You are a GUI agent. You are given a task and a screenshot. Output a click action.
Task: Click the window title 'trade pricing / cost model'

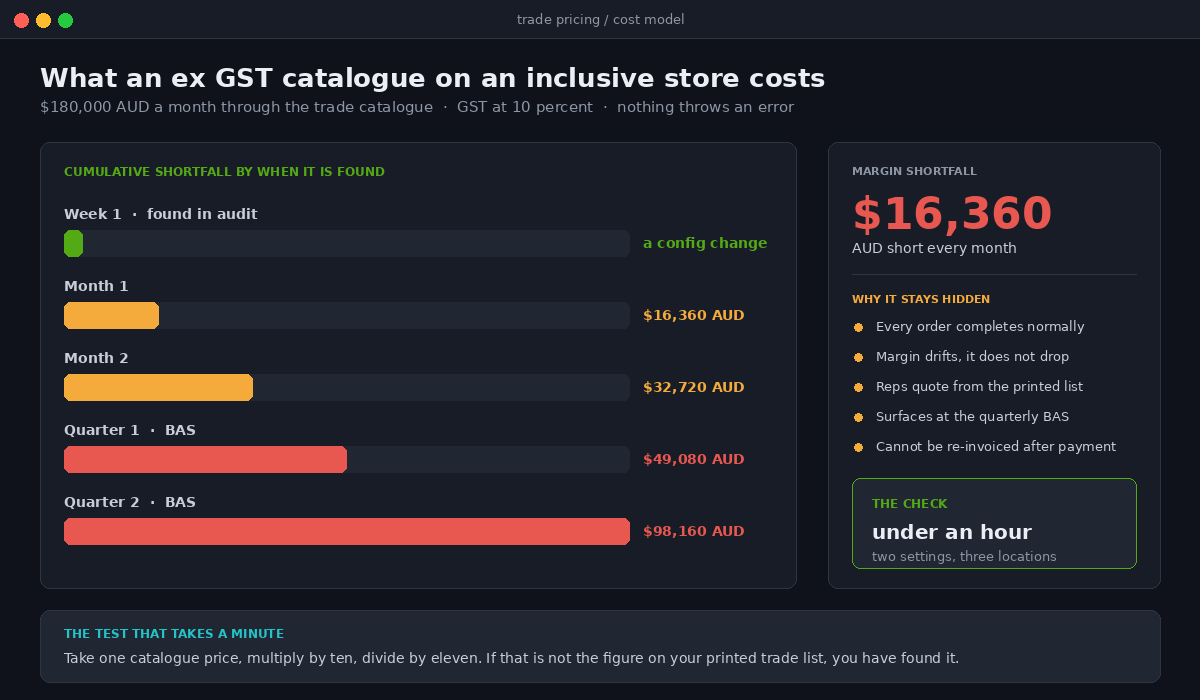600,20
